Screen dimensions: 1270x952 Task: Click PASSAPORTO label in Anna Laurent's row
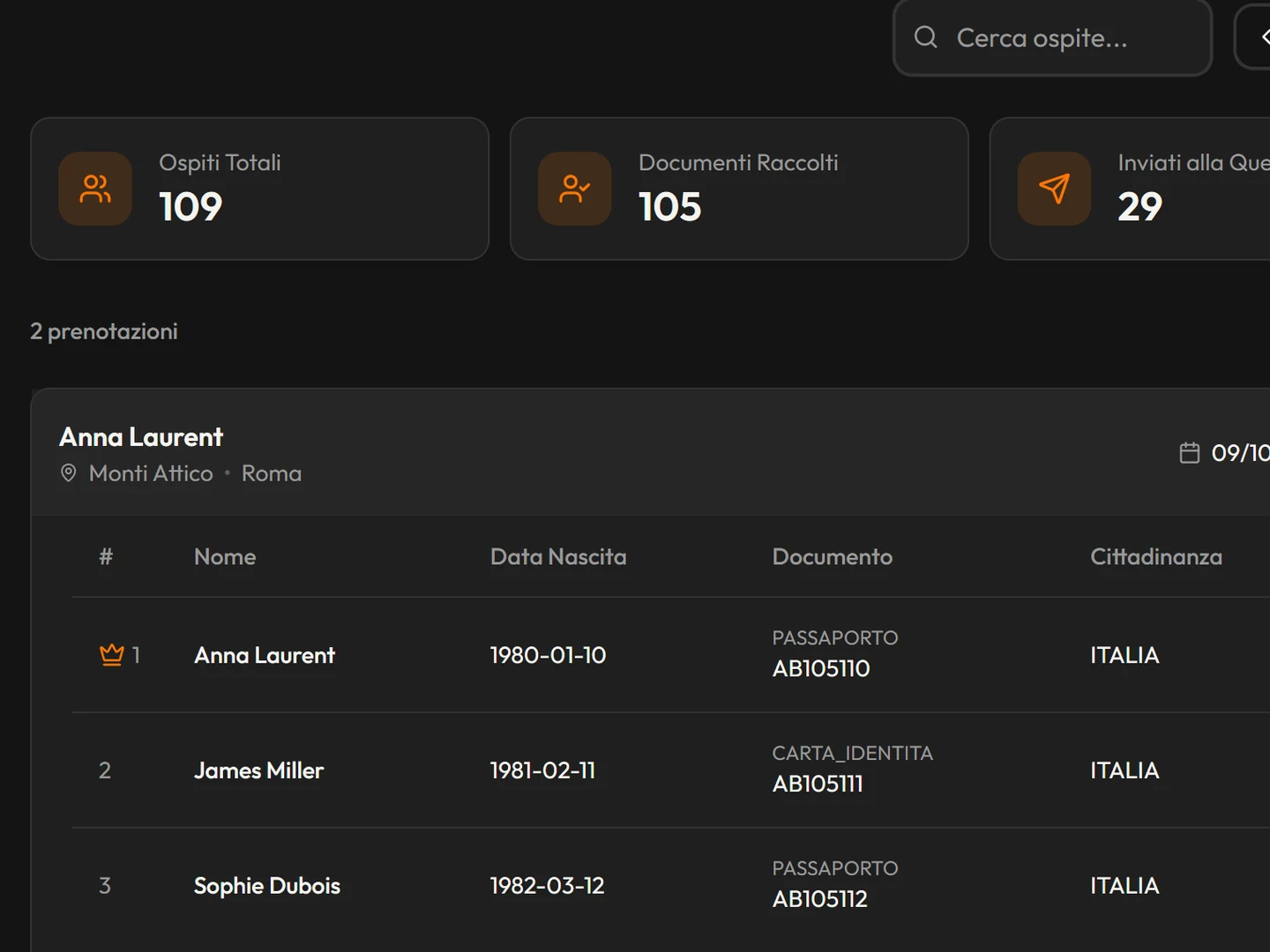coord(835,638)
